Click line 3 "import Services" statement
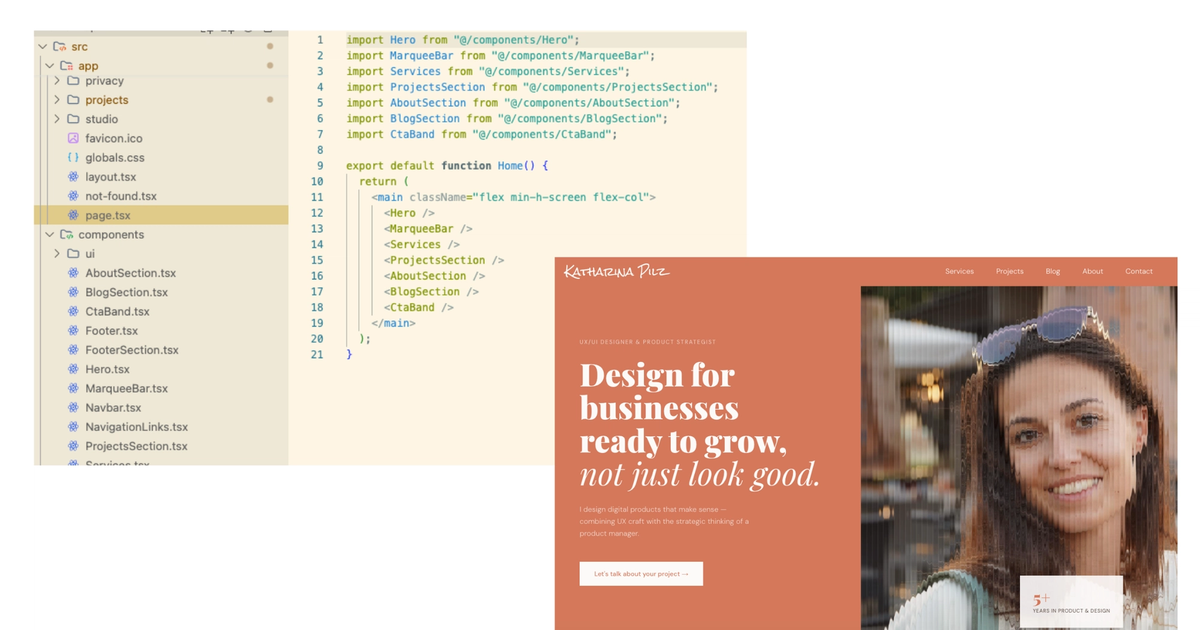Image resolution: width=1200 pixels, height=630 pixels. (488, 72)
